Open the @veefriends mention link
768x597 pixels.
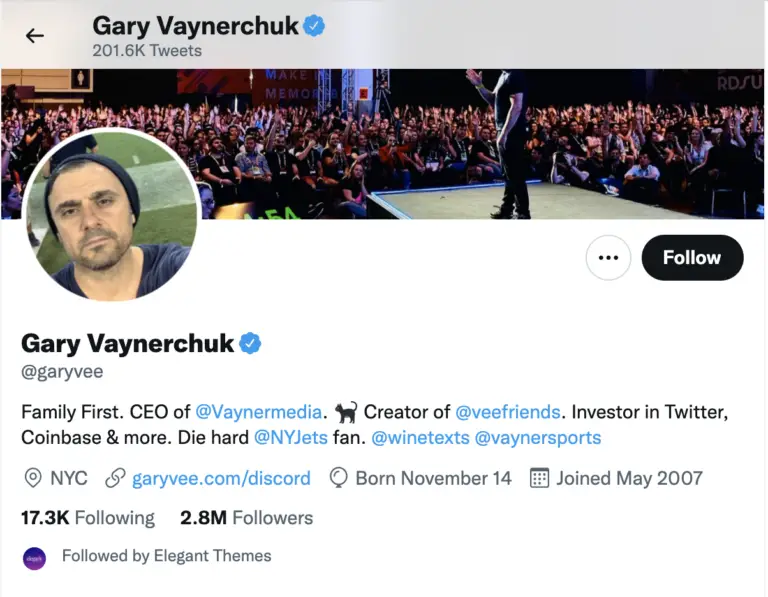[507, 412]
